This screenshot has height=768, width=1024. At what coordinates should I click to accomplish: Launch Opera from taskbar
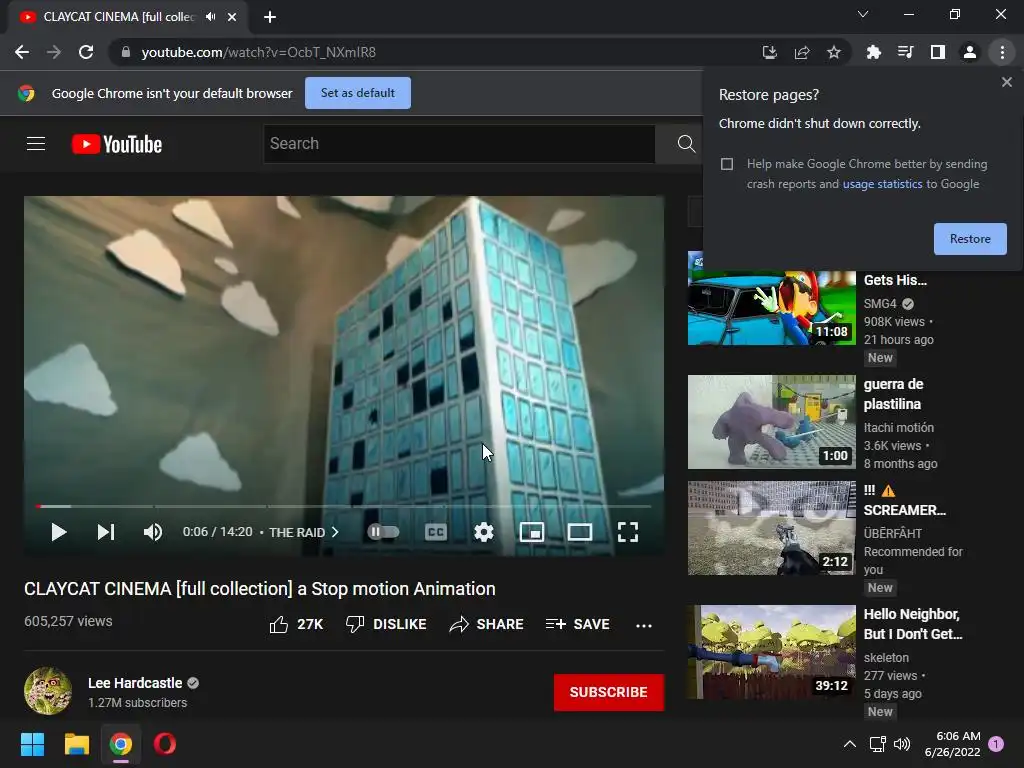pos(165,744)
